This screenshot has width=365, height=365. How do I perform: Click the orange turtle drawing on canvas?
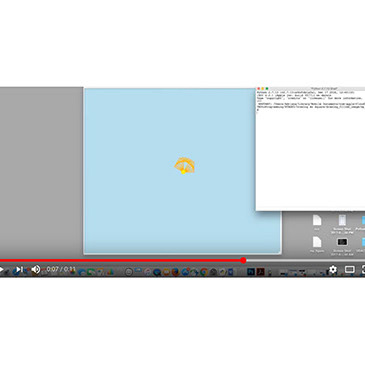(x=184, y=165)
